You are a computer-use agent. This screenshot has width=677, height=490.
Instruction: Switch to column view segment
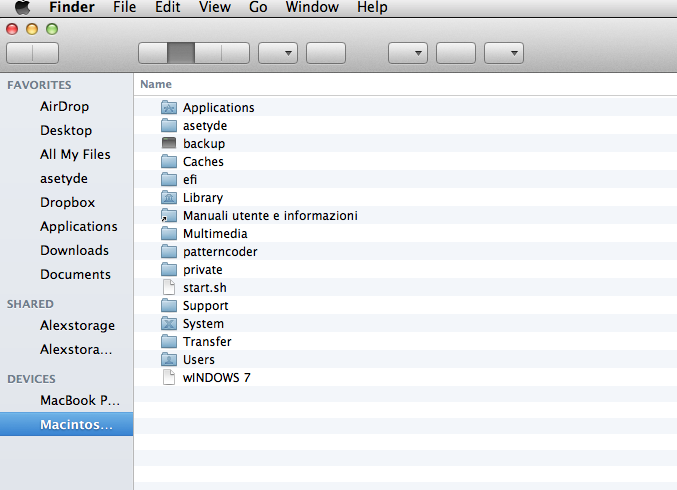pyautogui.click(x=208, y=53)
